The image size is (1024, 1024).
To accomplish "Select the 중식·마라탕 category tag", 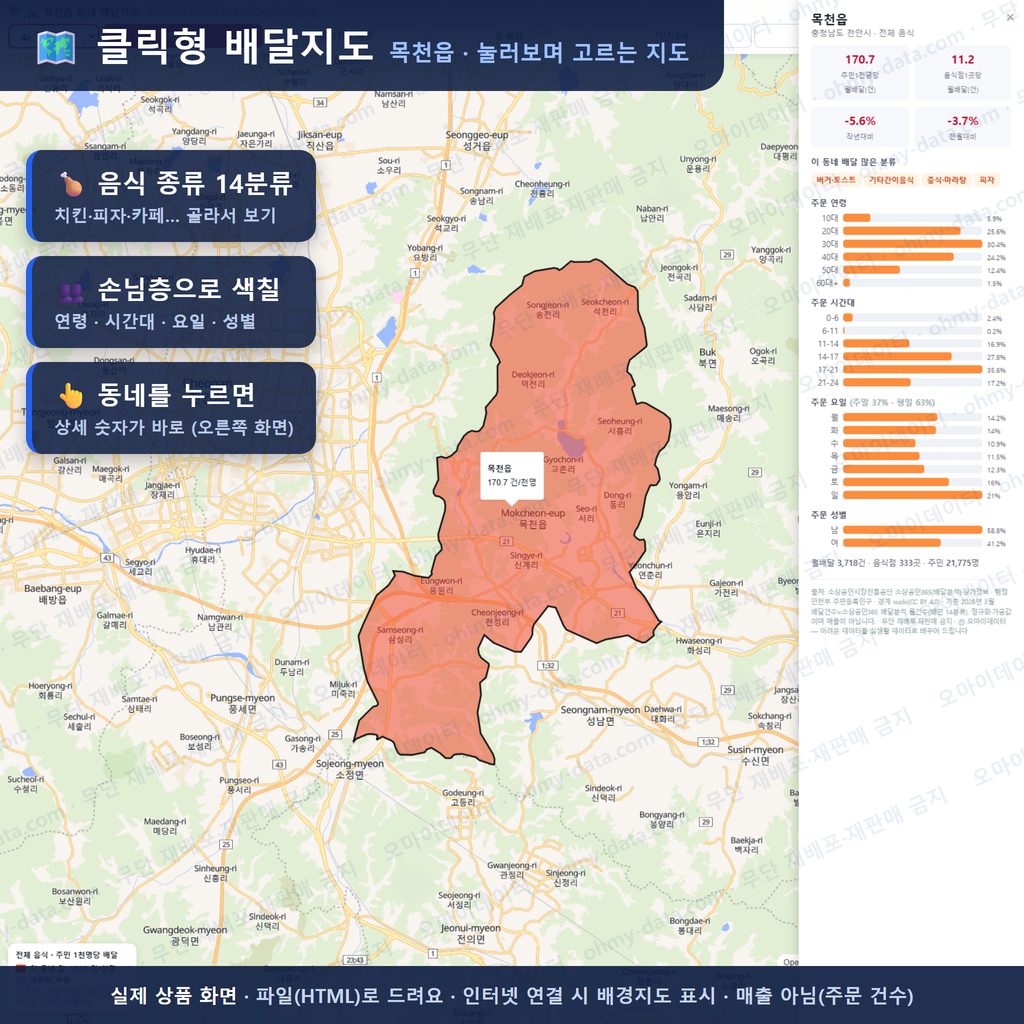I will click(946, 180).
